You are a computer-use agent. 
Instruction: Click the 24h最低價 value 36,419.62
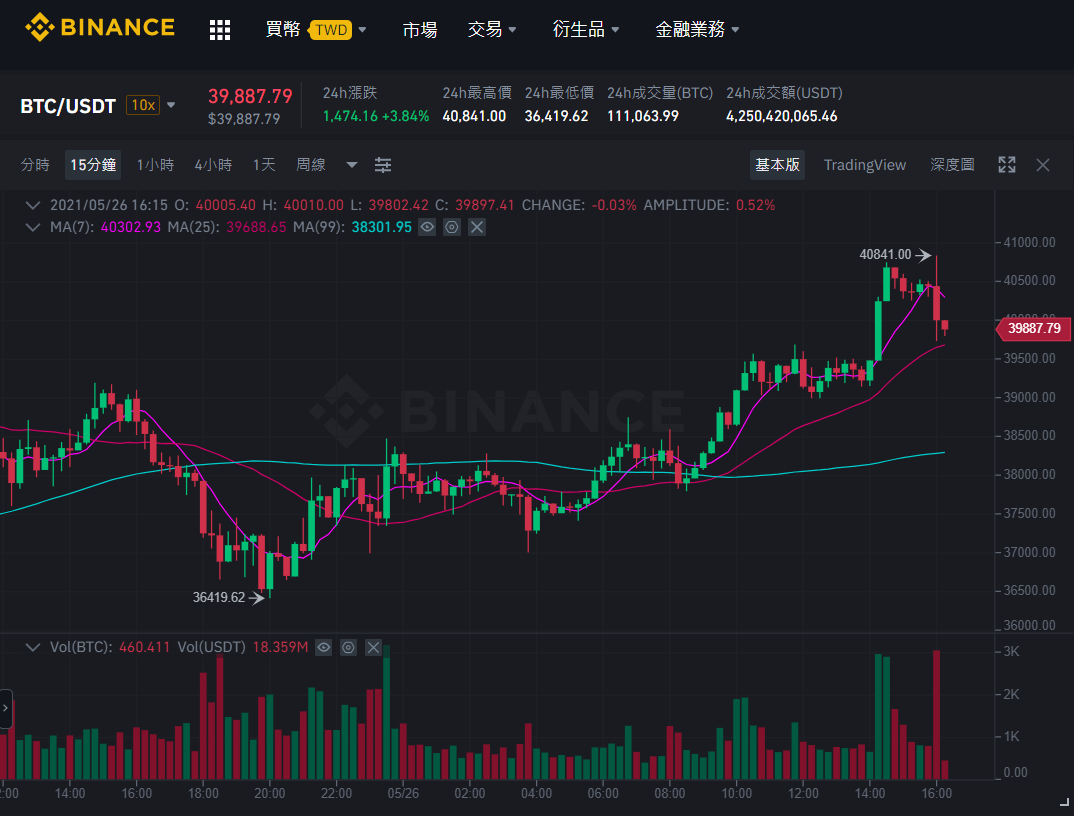556,116
